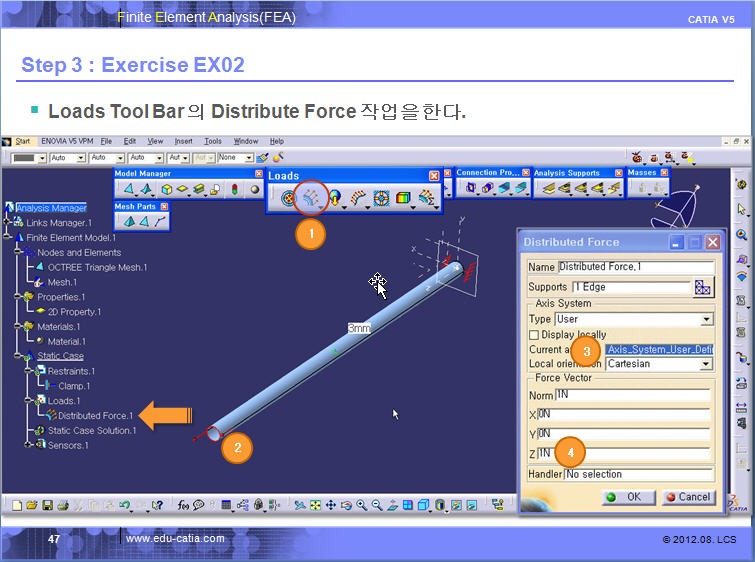Click the Save icon in bottom toolbar
Viewport: 755px width, 562px height.
pos(49,505)
